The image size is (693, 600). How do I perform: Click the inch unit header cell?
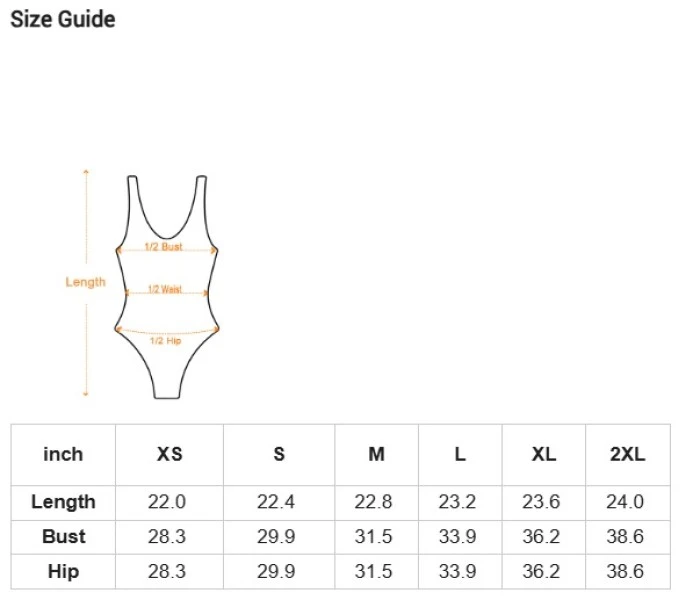63,454
